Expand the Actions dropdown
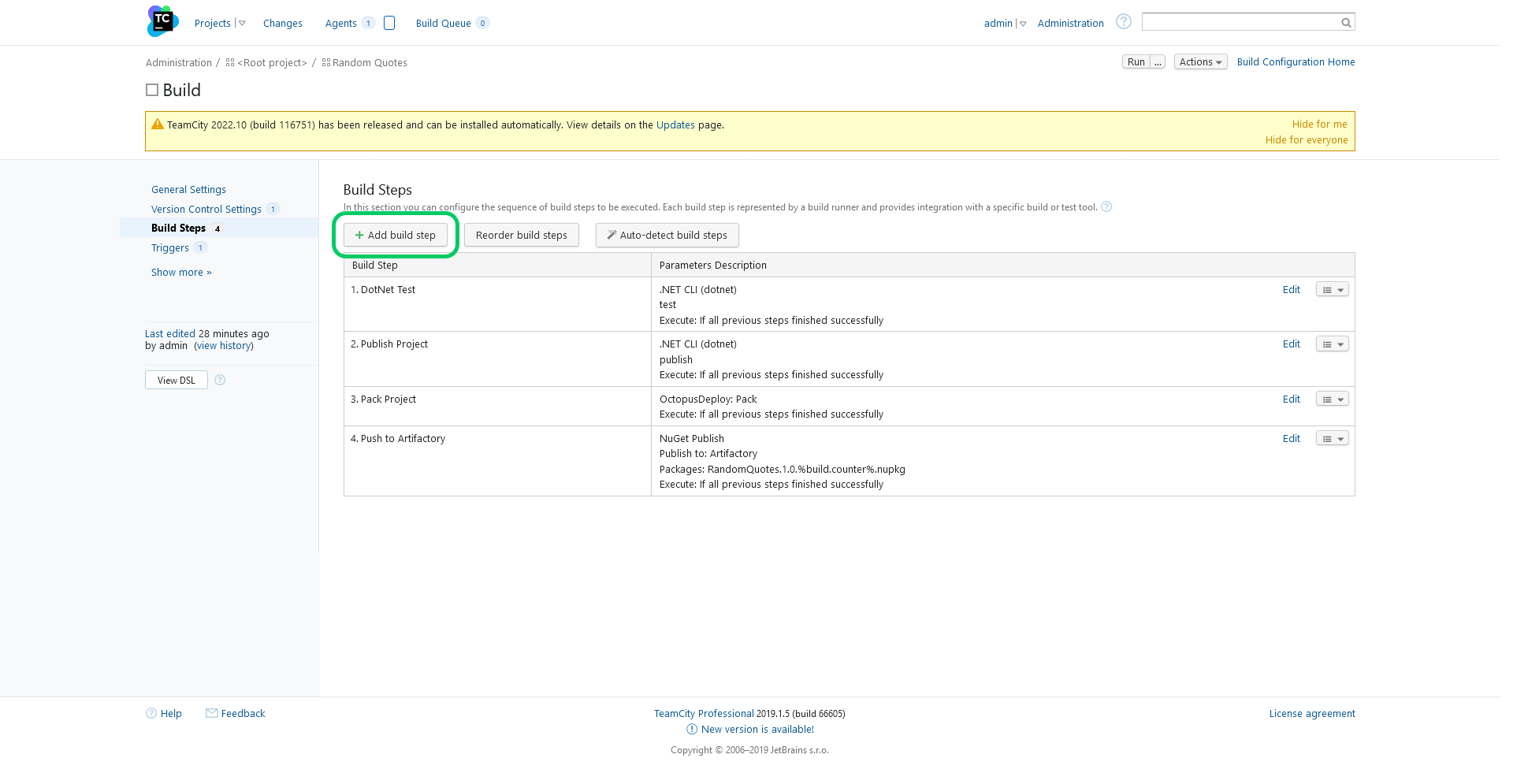The width and height of the screenshot is (1513, 784). (1200, 61)
